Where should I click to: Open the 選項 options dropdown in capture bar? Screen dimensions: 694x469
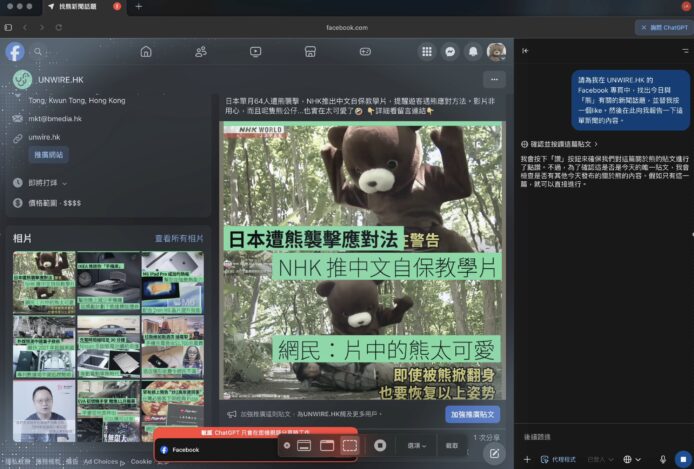coord(417,445)
